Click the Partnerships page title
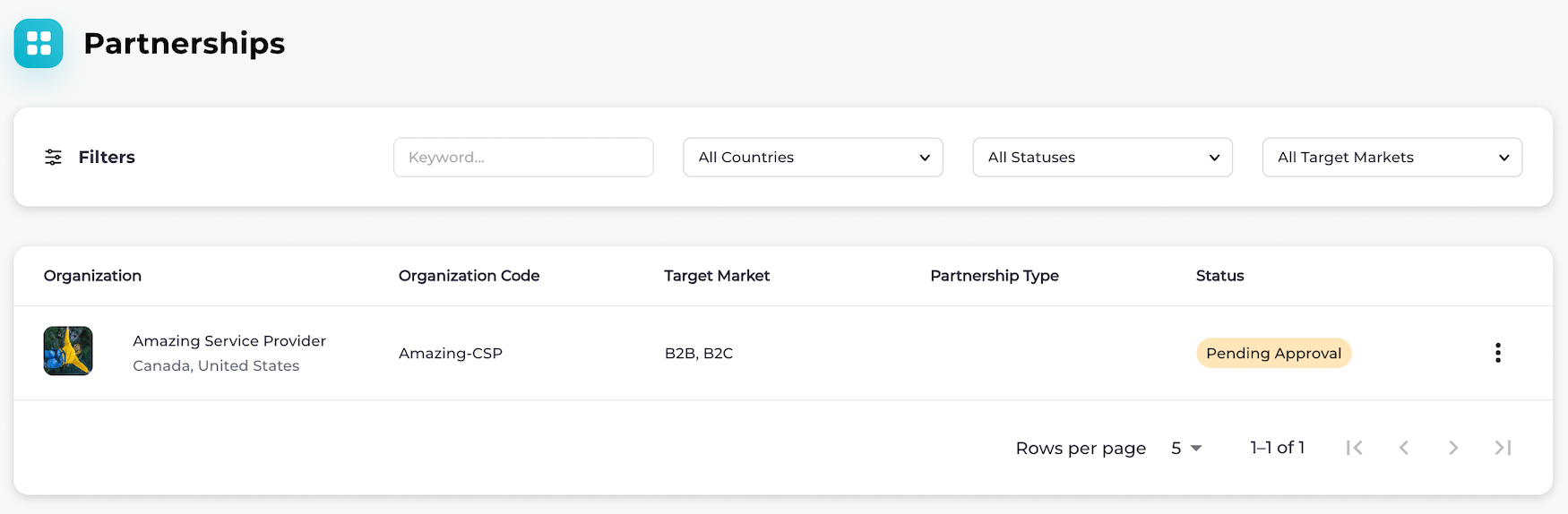 [185, 43]
